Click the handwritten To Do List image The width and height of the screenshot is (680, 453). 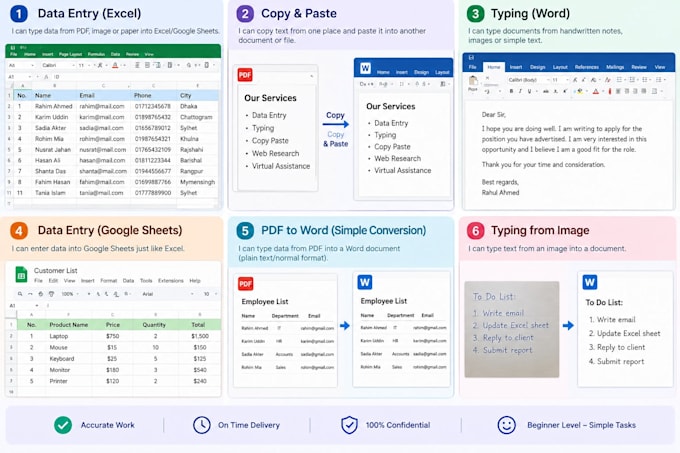point(512,329)
